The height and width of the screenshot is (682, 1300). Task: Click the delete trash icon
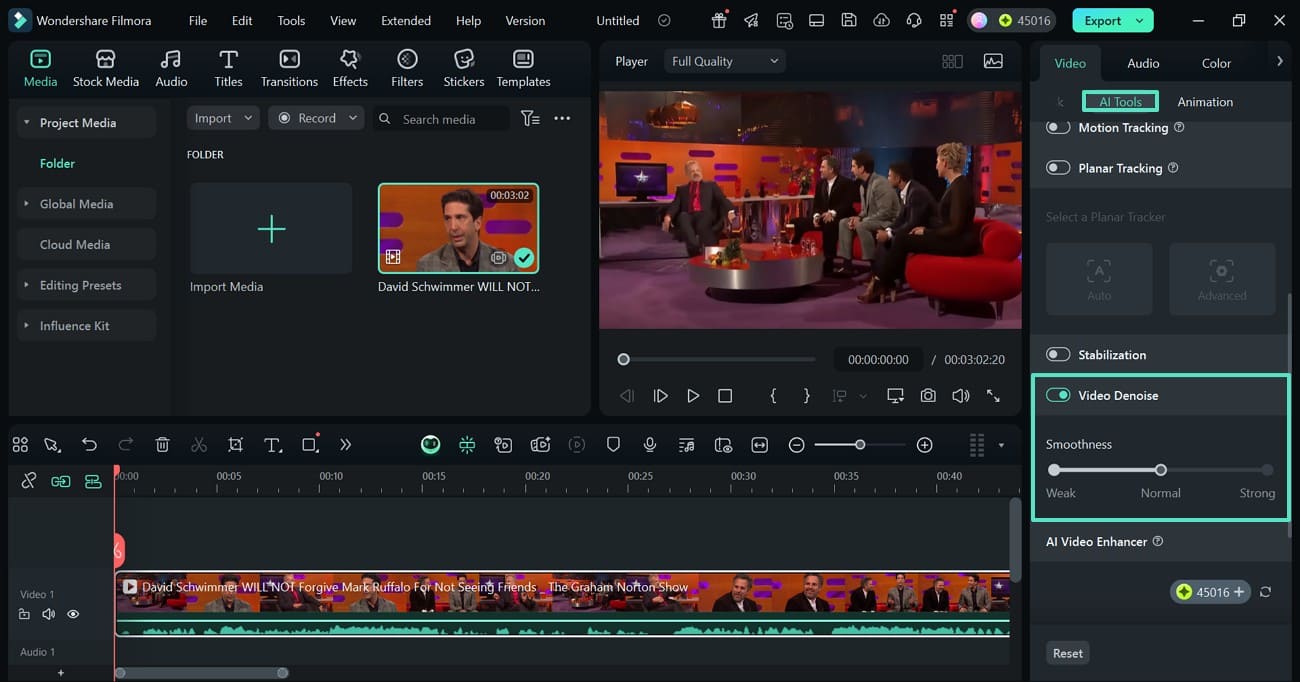(163, 445)
